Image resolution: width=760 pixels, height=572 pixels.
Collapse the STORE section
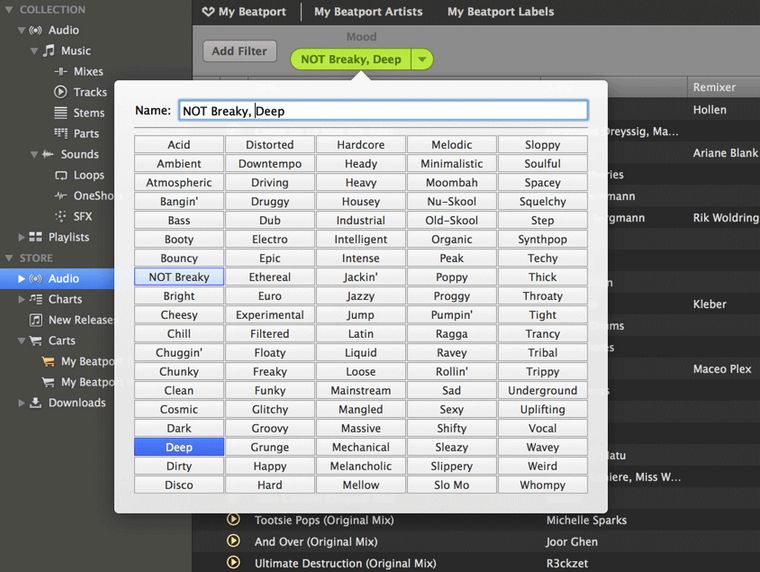[9, 258]
